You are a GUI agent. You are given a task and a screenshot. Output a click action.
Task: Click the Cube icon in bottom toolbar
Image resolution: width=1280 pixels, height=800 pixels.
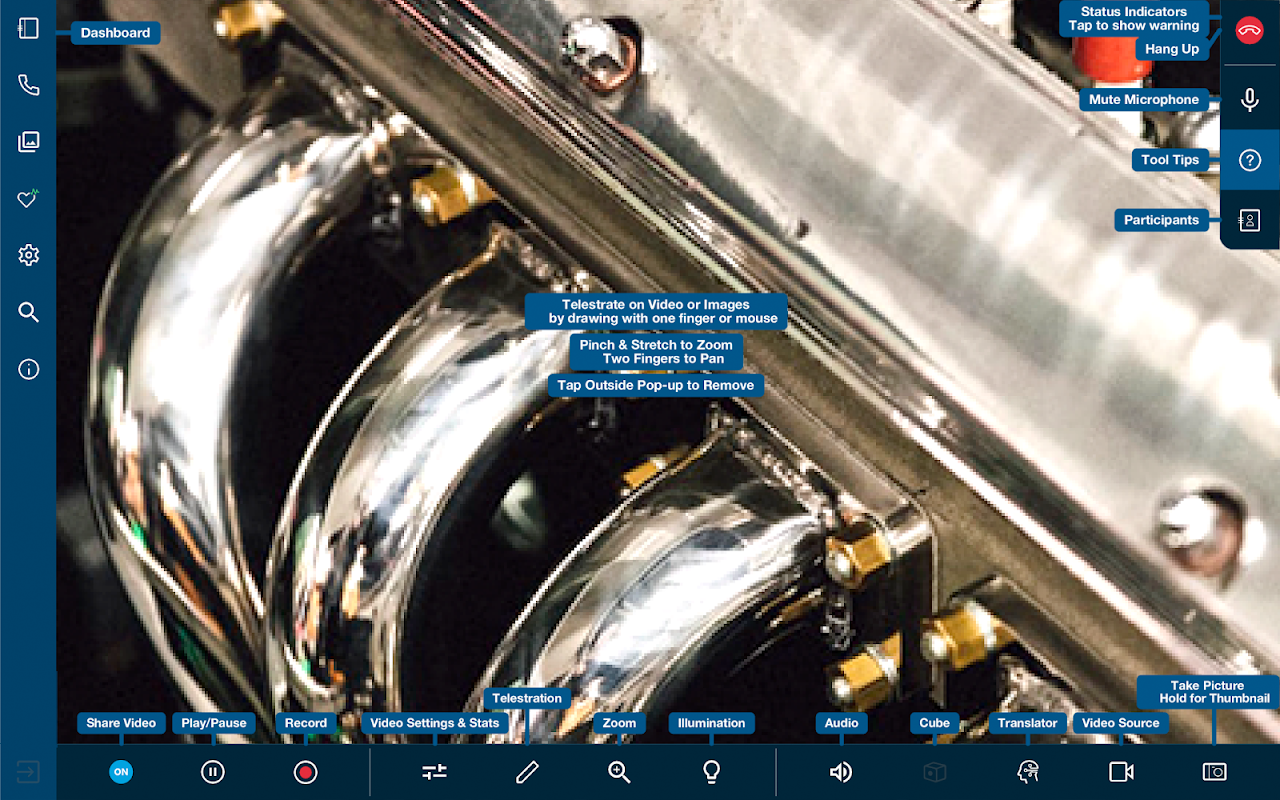(934, 772)
